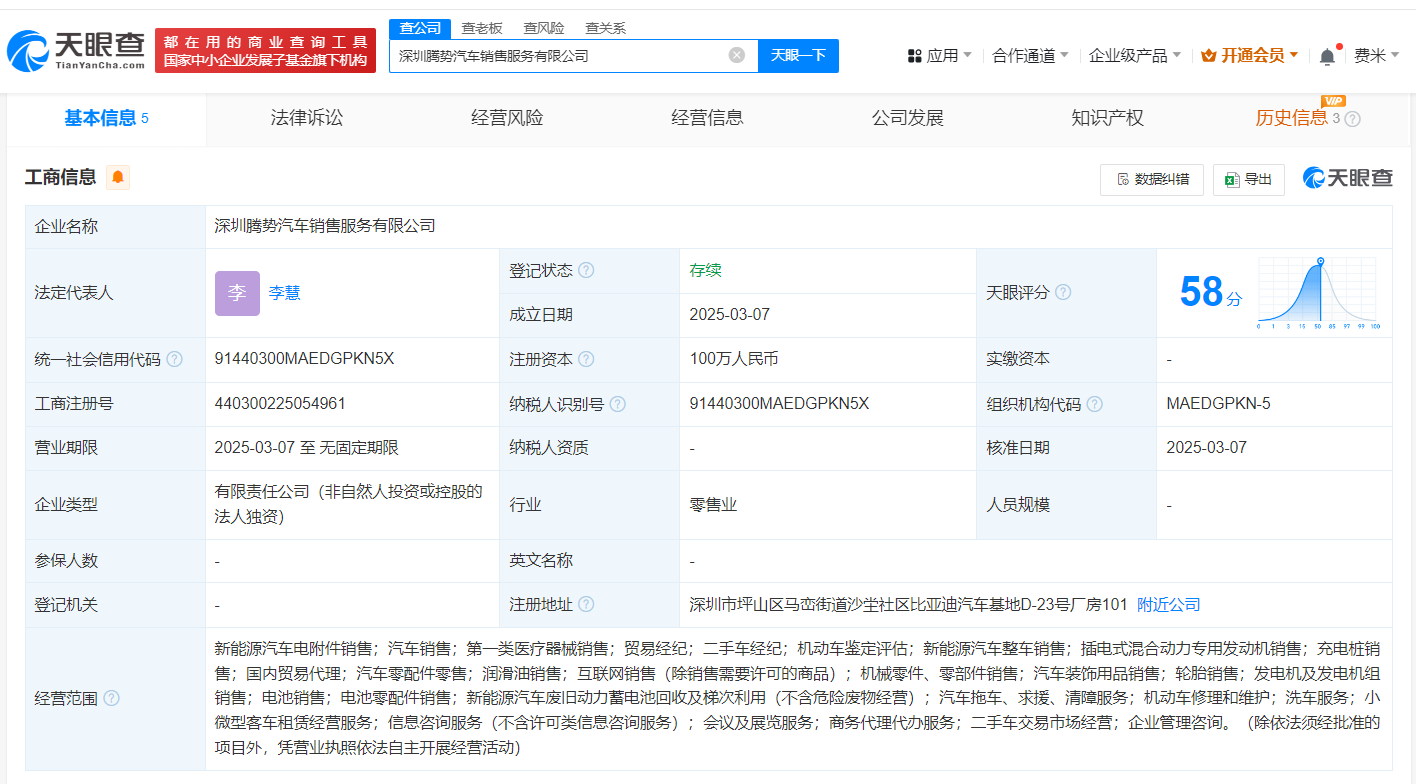Screen dimensions: 1416x784
Task: Expand the 应用 dropdown menu
Action: (940, 56)
